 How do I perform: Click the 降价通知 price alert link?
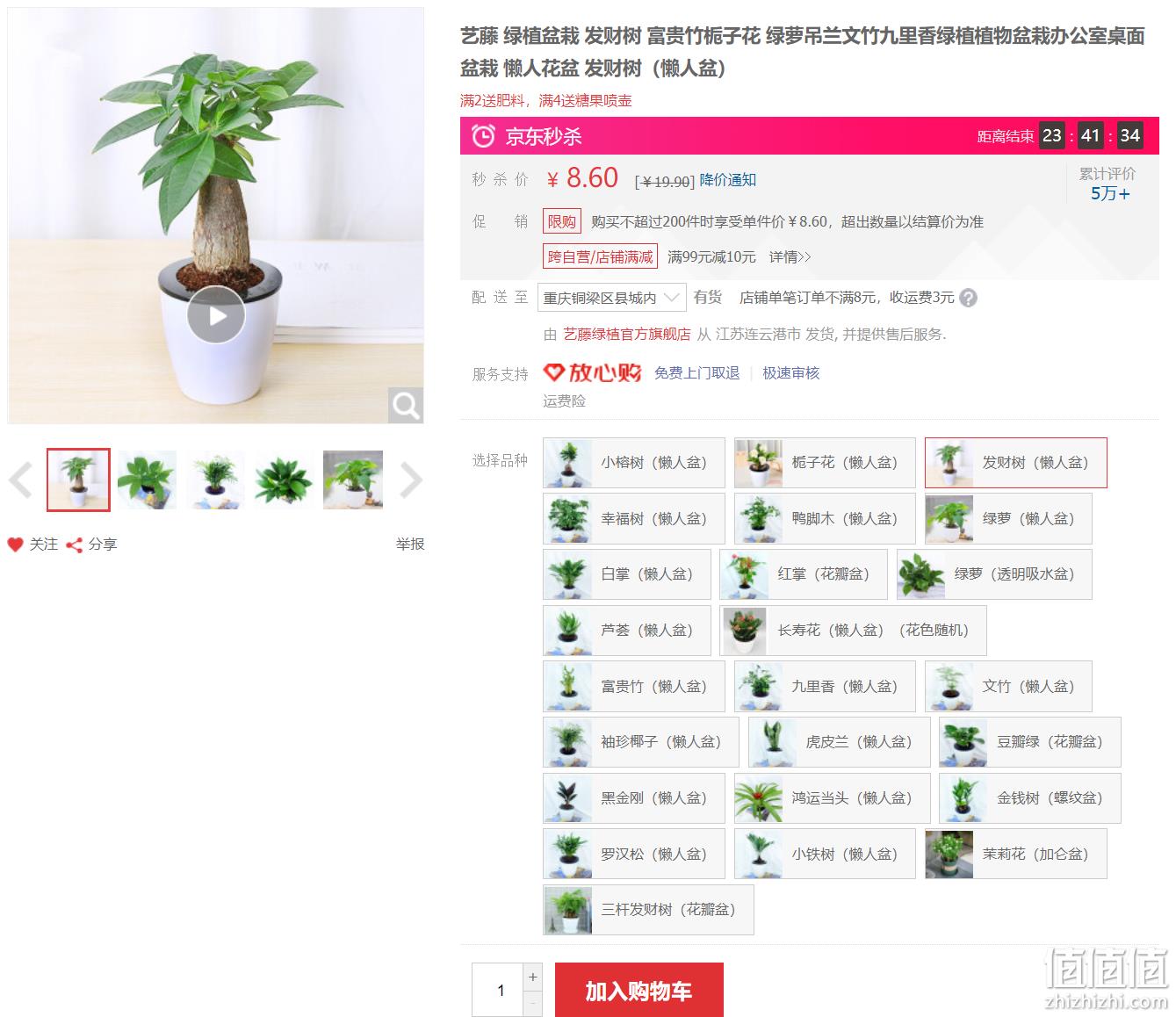pyautogui.click(x=727, y=180)
